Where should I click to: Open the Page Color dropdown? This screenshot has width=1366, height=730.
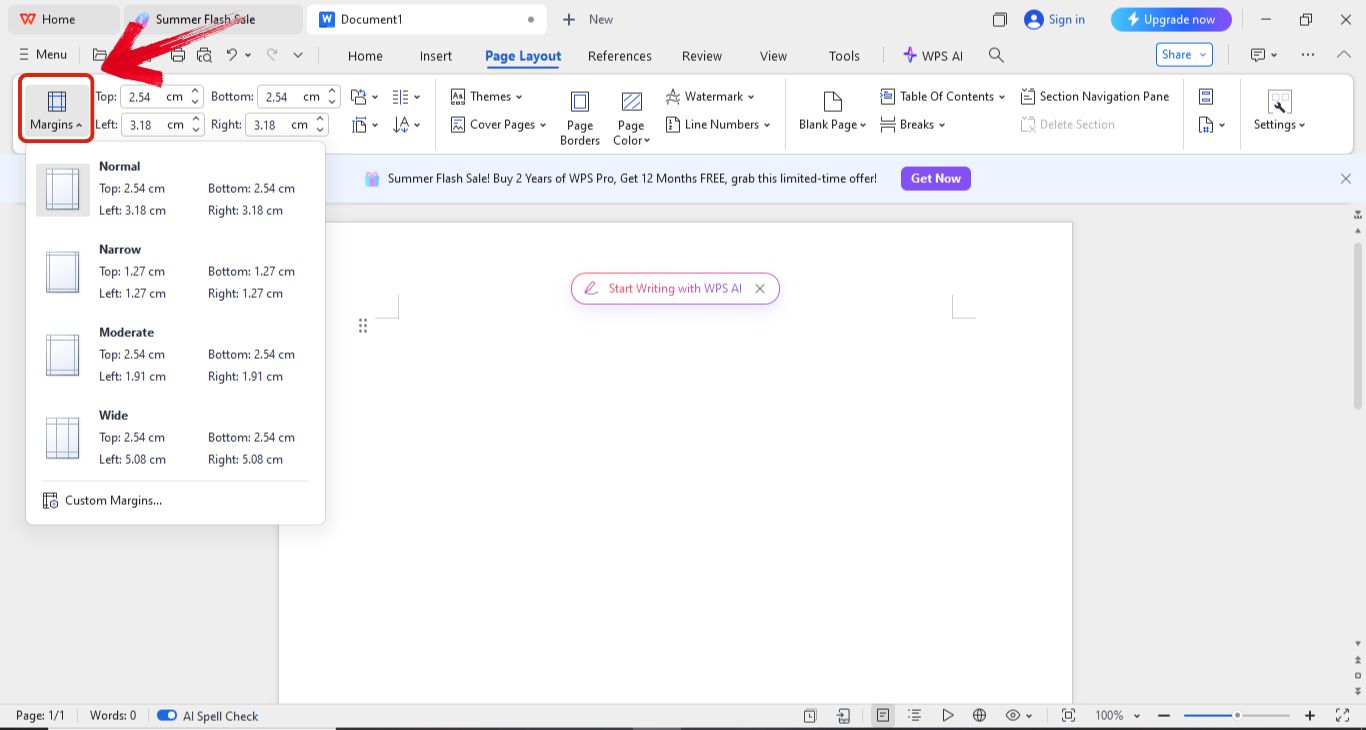coord(631,118)
